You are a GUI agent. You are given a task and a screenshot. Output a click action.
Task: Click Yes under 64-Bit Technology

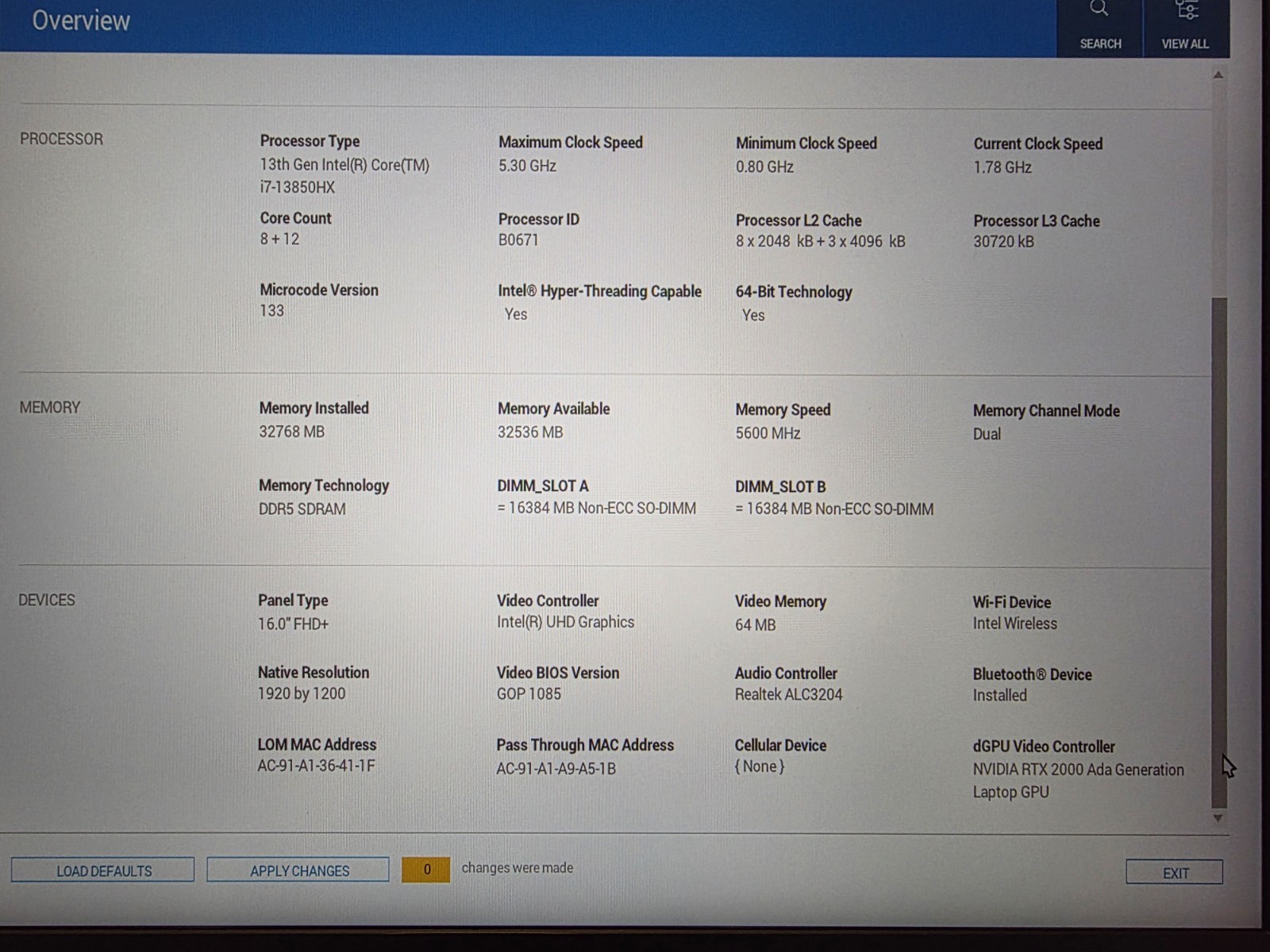[x=753, y=315]
